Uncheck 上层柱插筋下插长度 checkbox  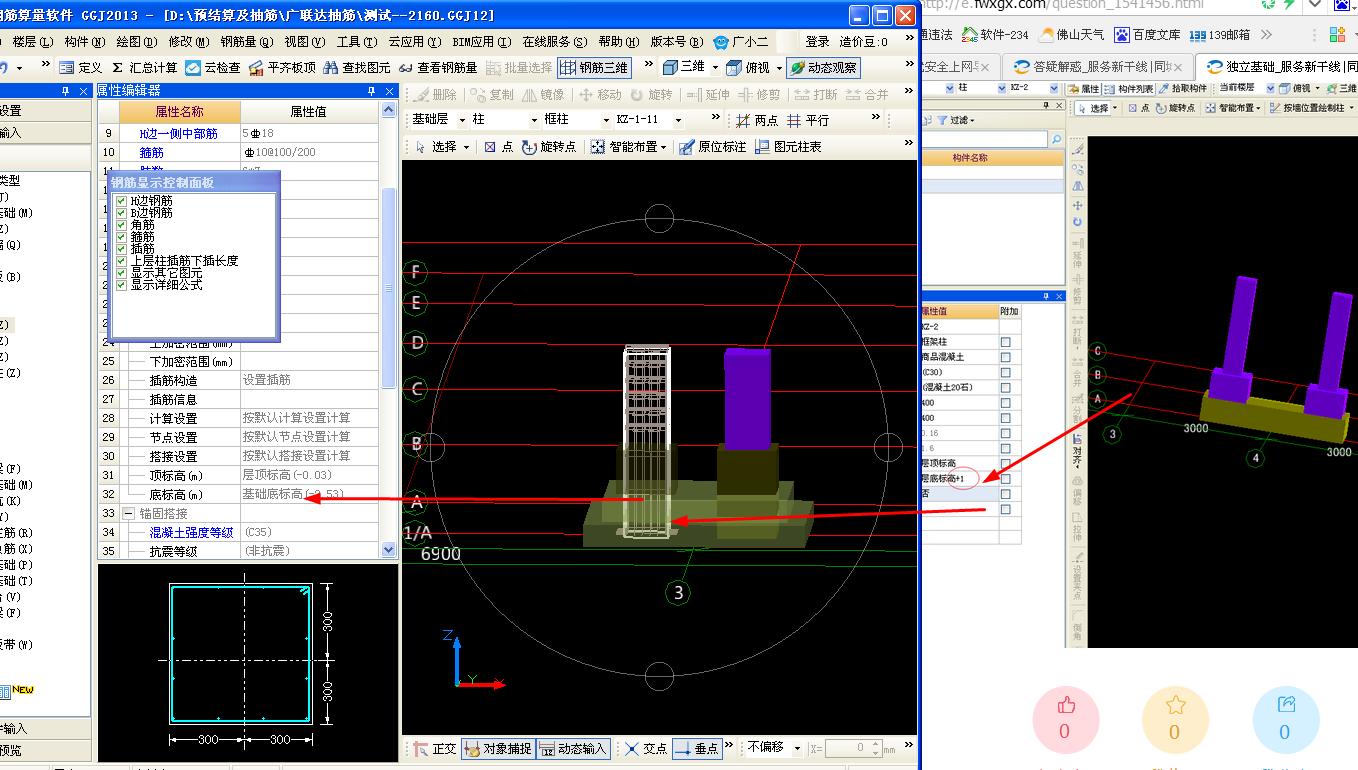coord(121,261)
